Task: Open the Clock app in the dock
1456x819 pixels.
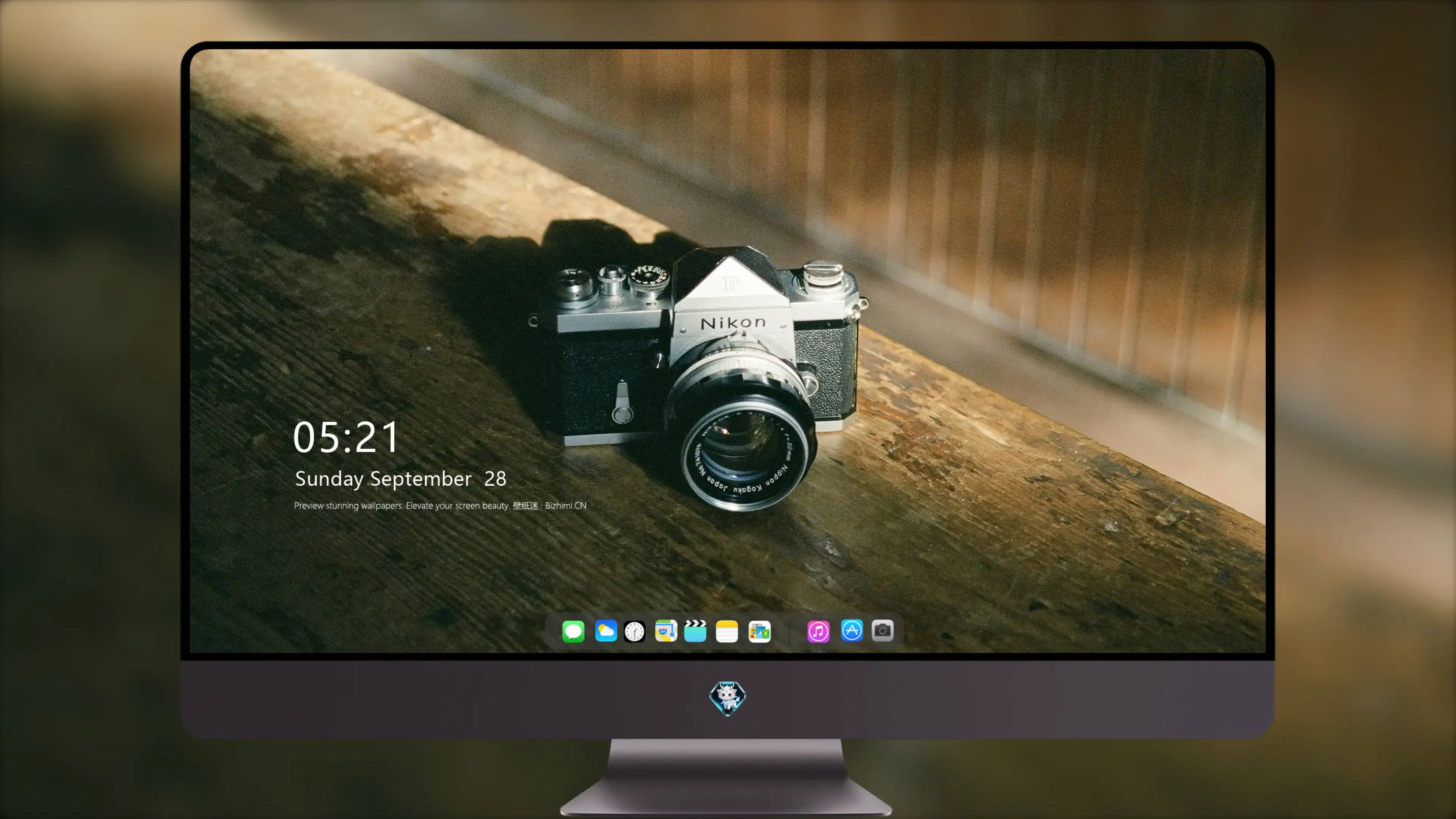Action: click(635, 631)
